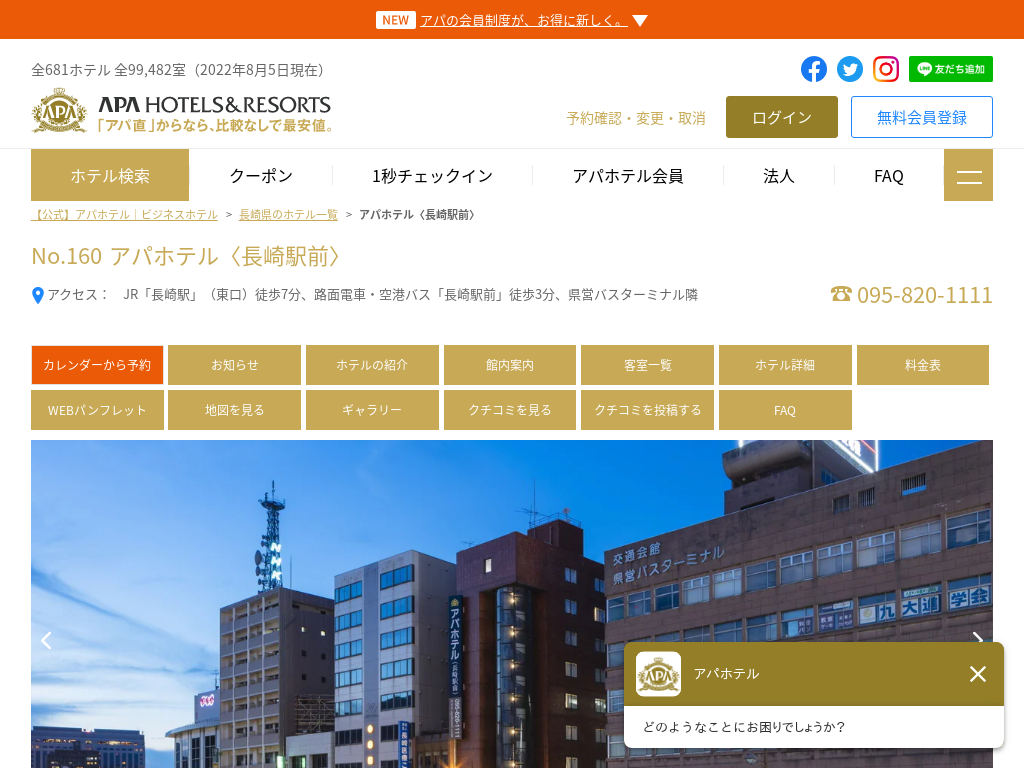This screenshot has height=768, width=1024.
Task: Click the LINE 友だち追加 button
Action: (951, 69)
